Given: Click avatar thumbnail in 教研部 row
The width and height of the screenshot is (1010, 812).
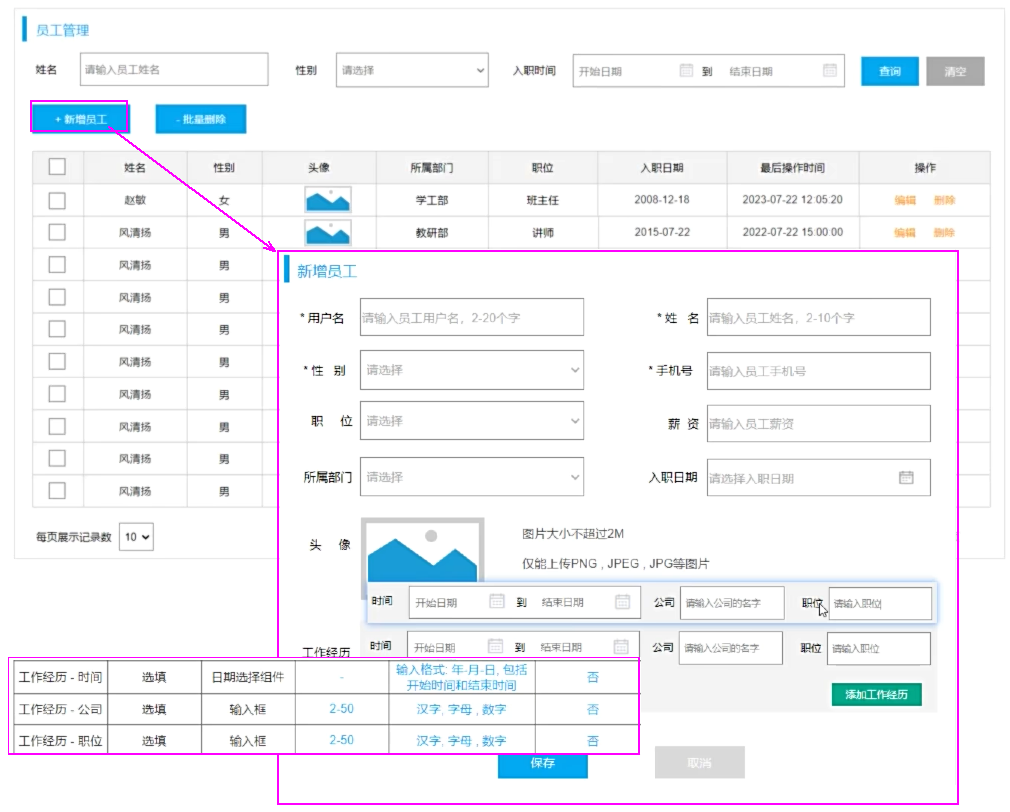Looking at the screenshot, I should (x=327, y=233).
